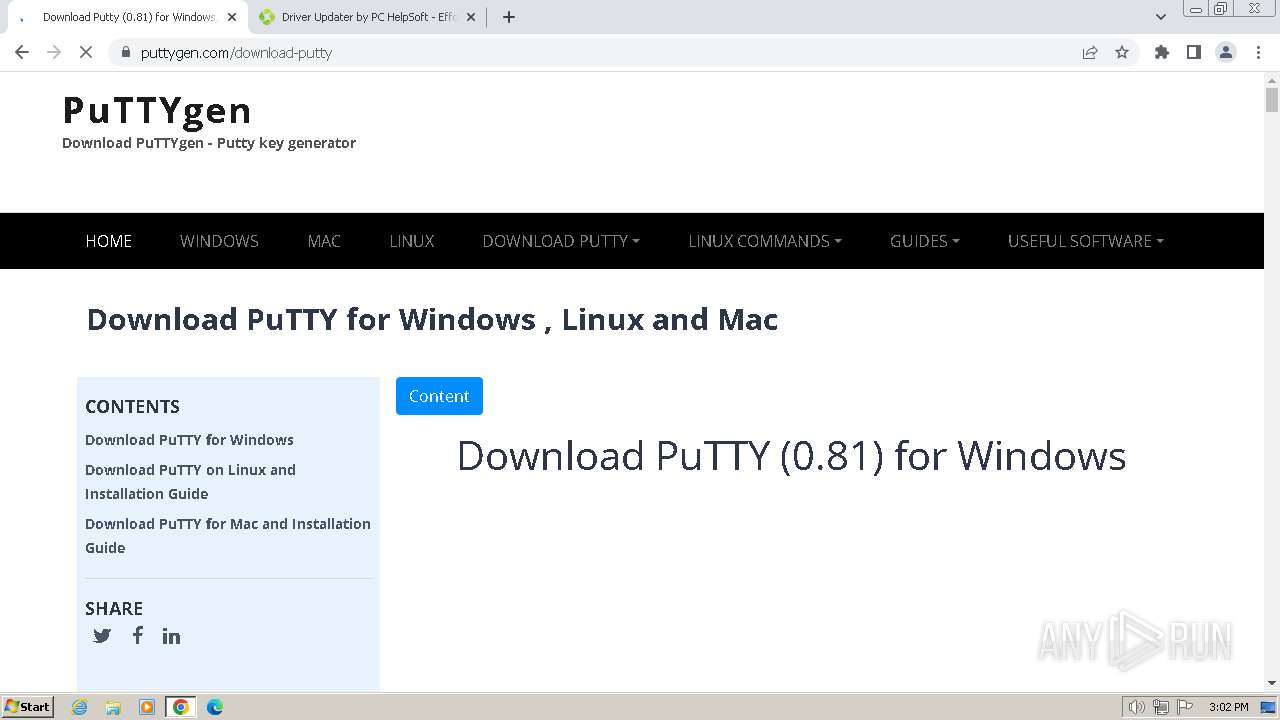The width and height of the screenshot is (1280, 720).
Task: Go to HOME in navigation bar
Action: tap(109, 241)
